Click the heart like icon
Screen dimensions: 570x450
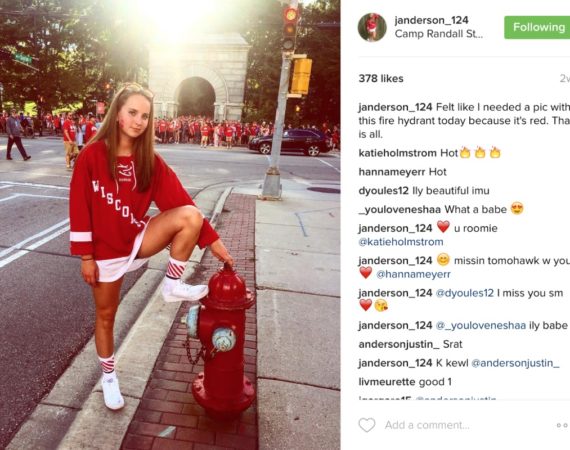(x=367, y=425)
